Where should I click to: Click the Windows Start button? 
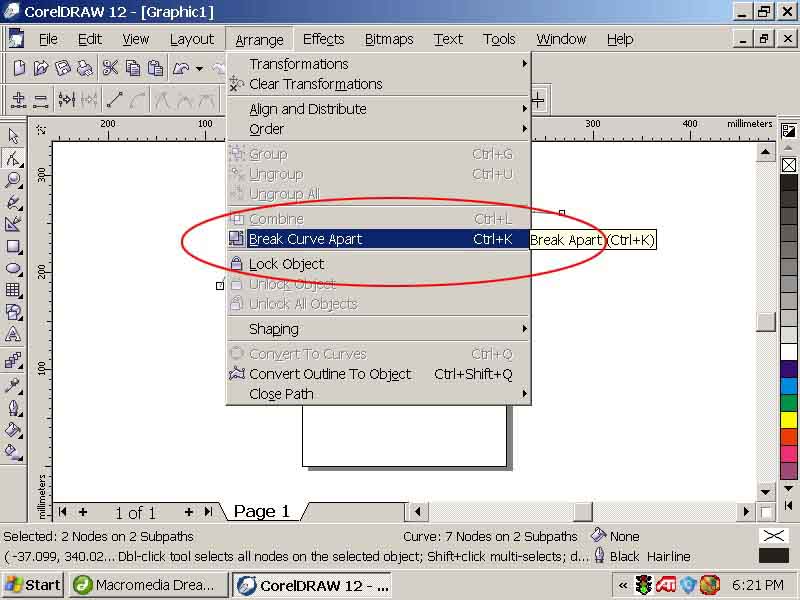coord(33,585)
